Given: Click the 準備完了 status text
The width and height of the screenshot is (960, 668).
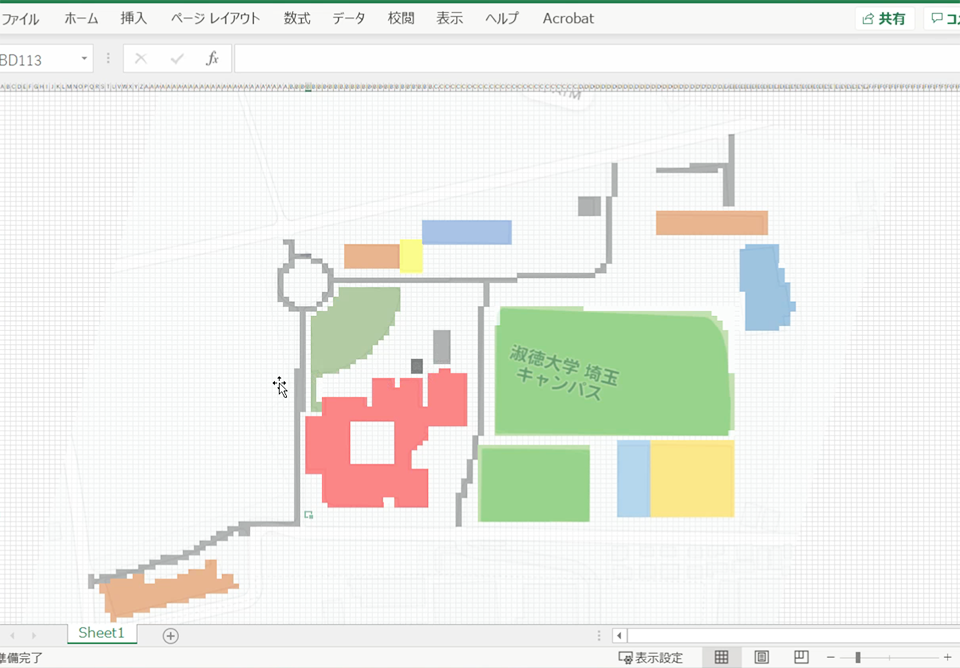Looking at the screenshot, I should point(21,658).
